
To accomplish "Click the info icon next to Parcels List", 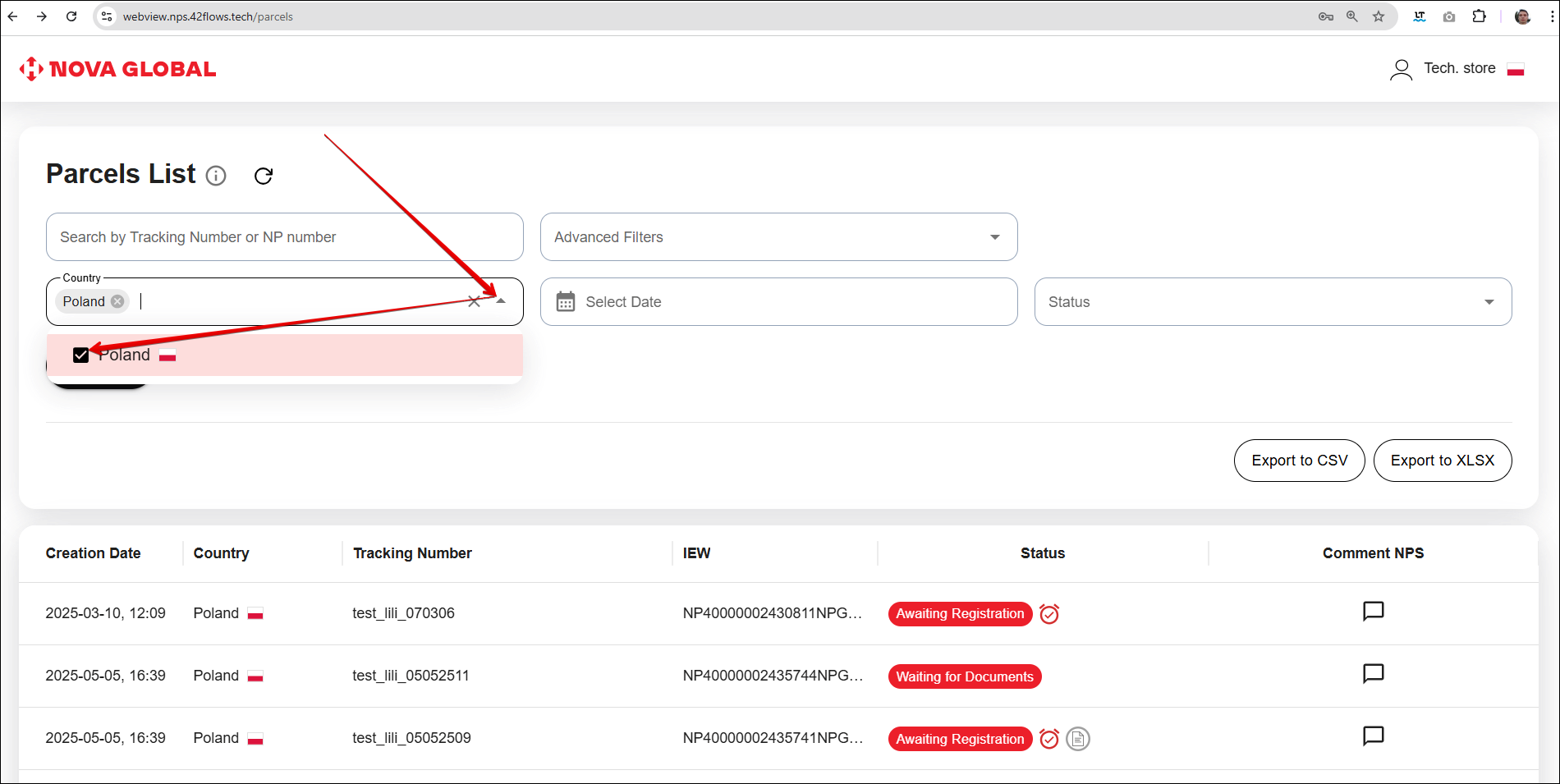I will tap(216, 176).
